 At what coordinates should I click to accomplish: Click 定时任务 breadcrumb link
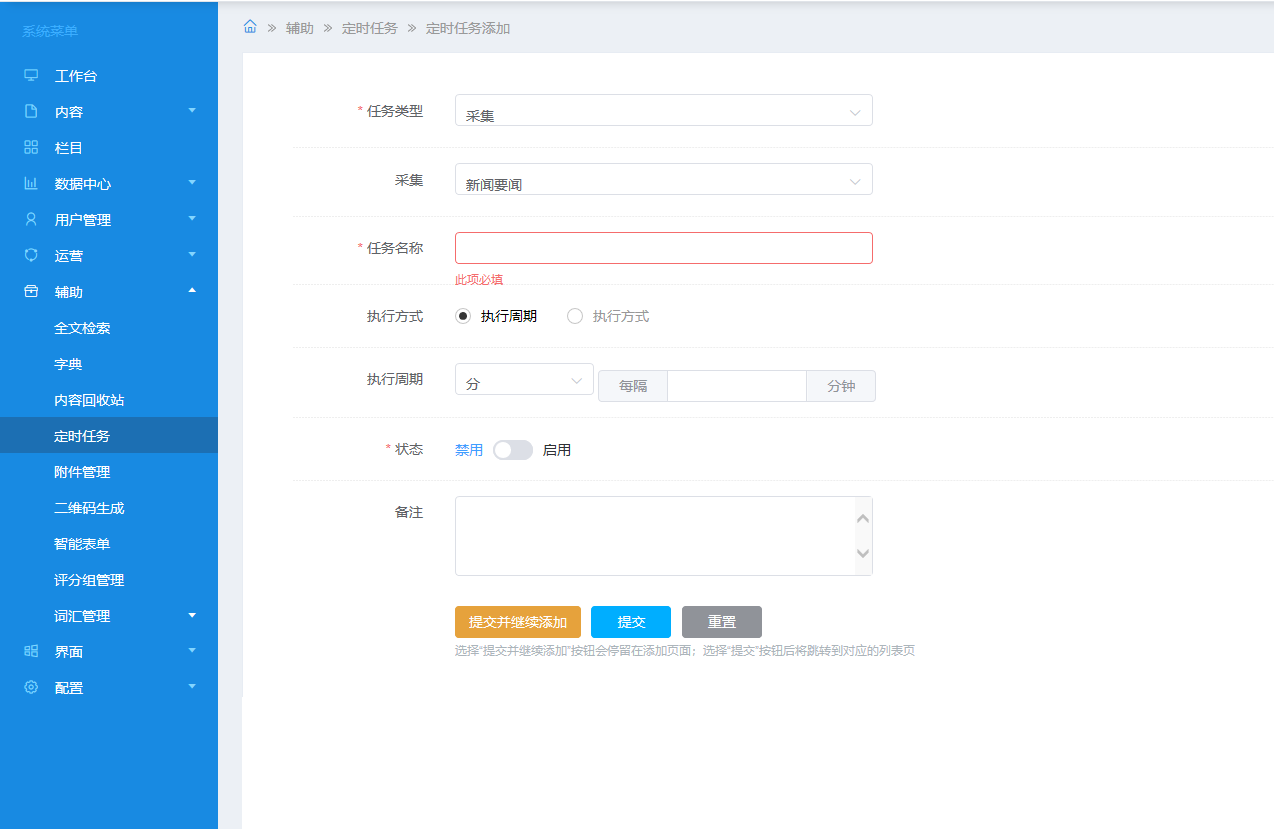pos(370,28)
